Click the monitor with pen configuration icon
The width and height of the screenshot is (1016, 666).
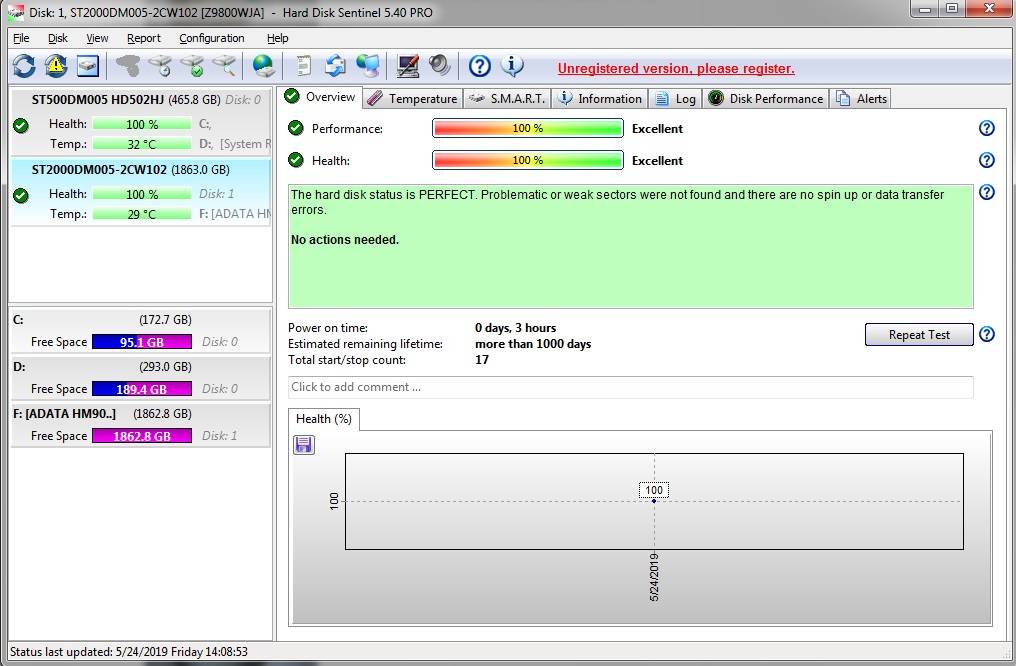(x=408, y=65)
